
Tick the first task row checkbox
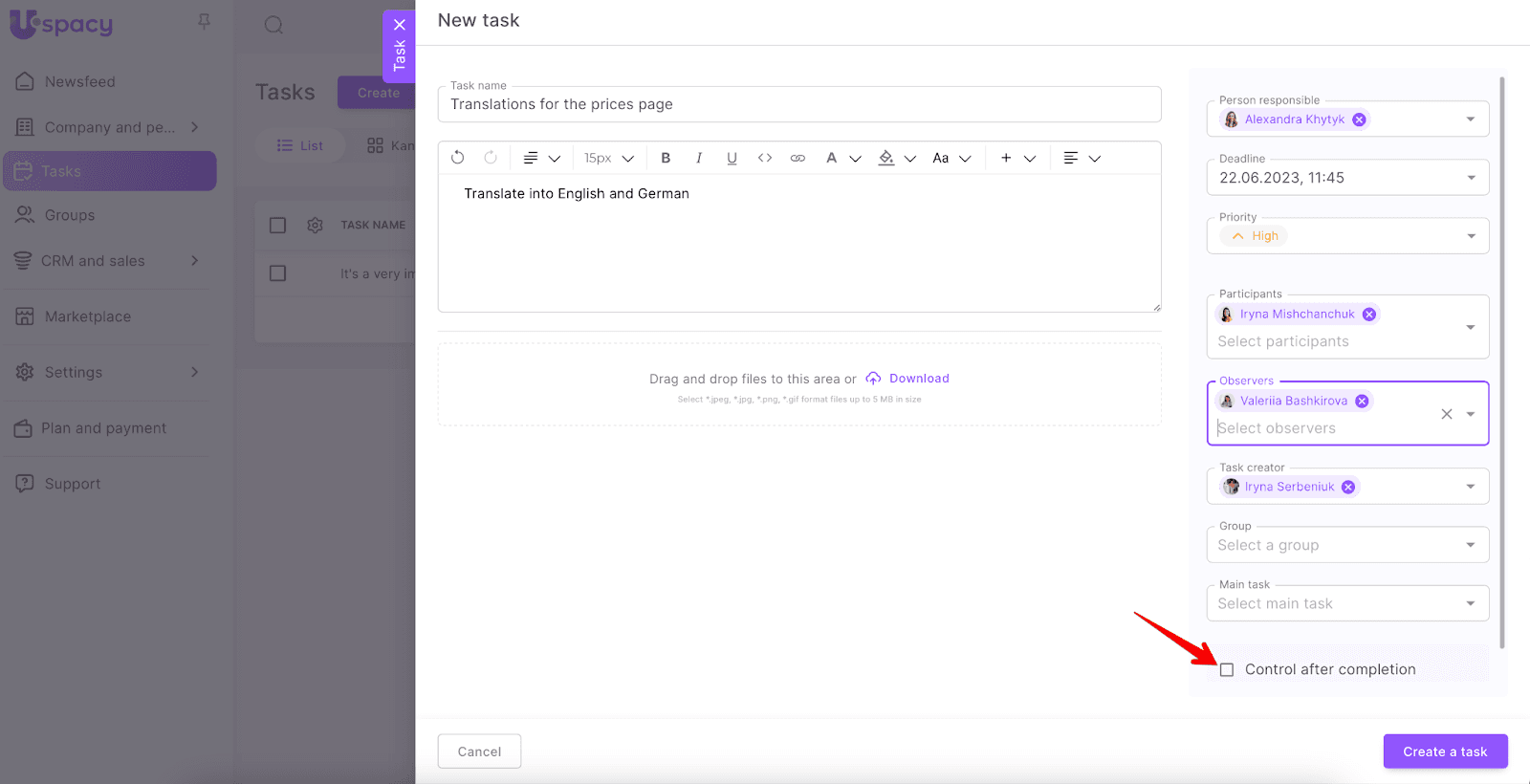(x=278, y=273)
